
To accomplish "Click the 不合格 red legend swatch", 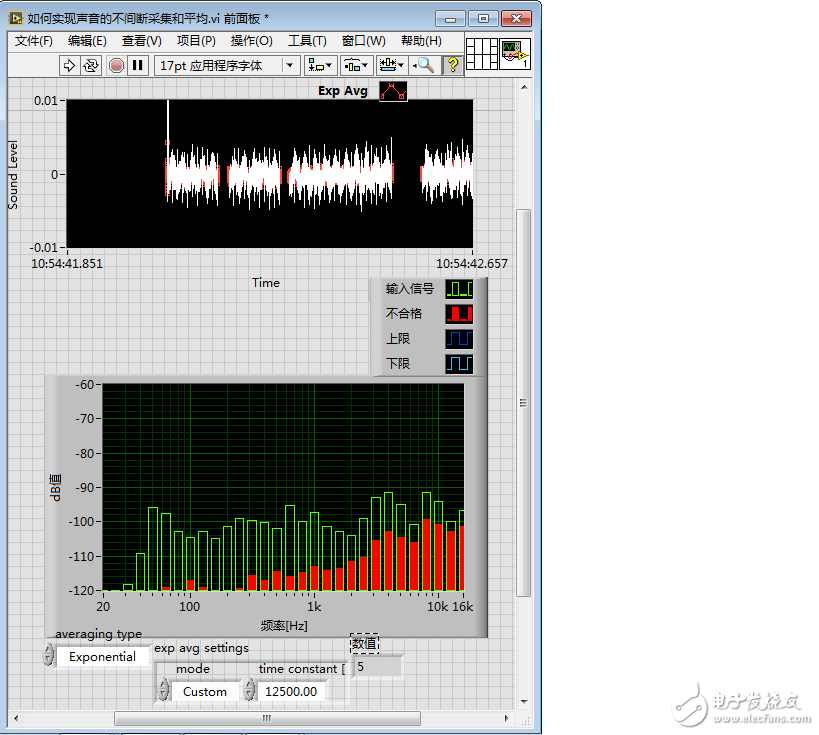I will pyautogui.click(x=459, y=314).
